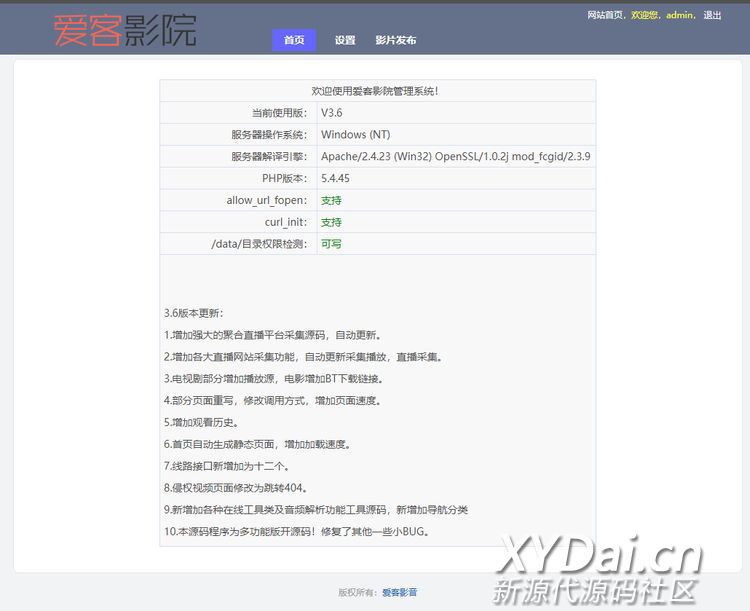The height and width of the screenshot is (611, 750).
Task: Select the Windows (NT) operating system value
Action: tap(355, 135)
